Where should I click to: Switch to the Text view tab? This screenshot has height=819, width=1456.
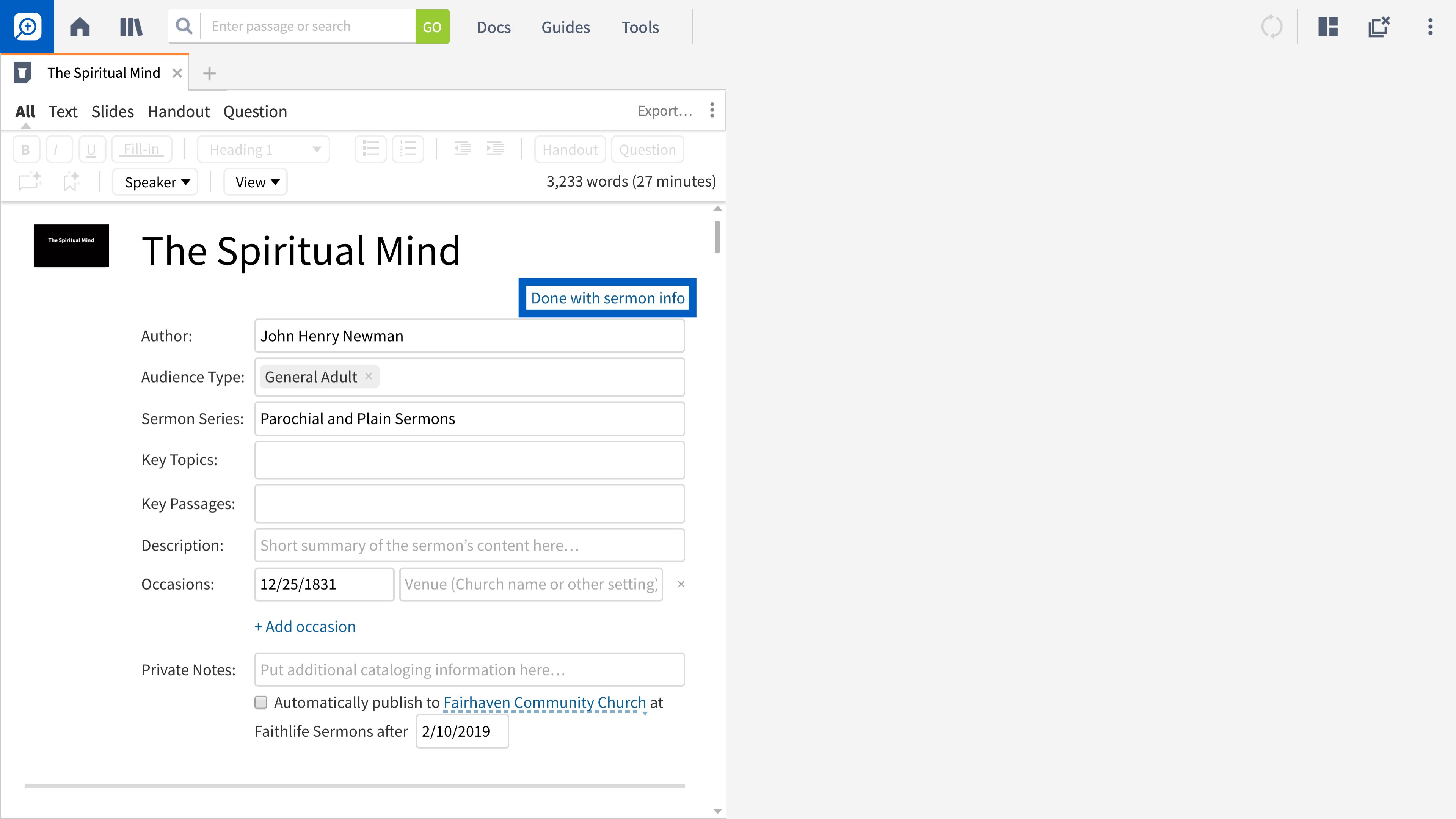tap(63, 112)
